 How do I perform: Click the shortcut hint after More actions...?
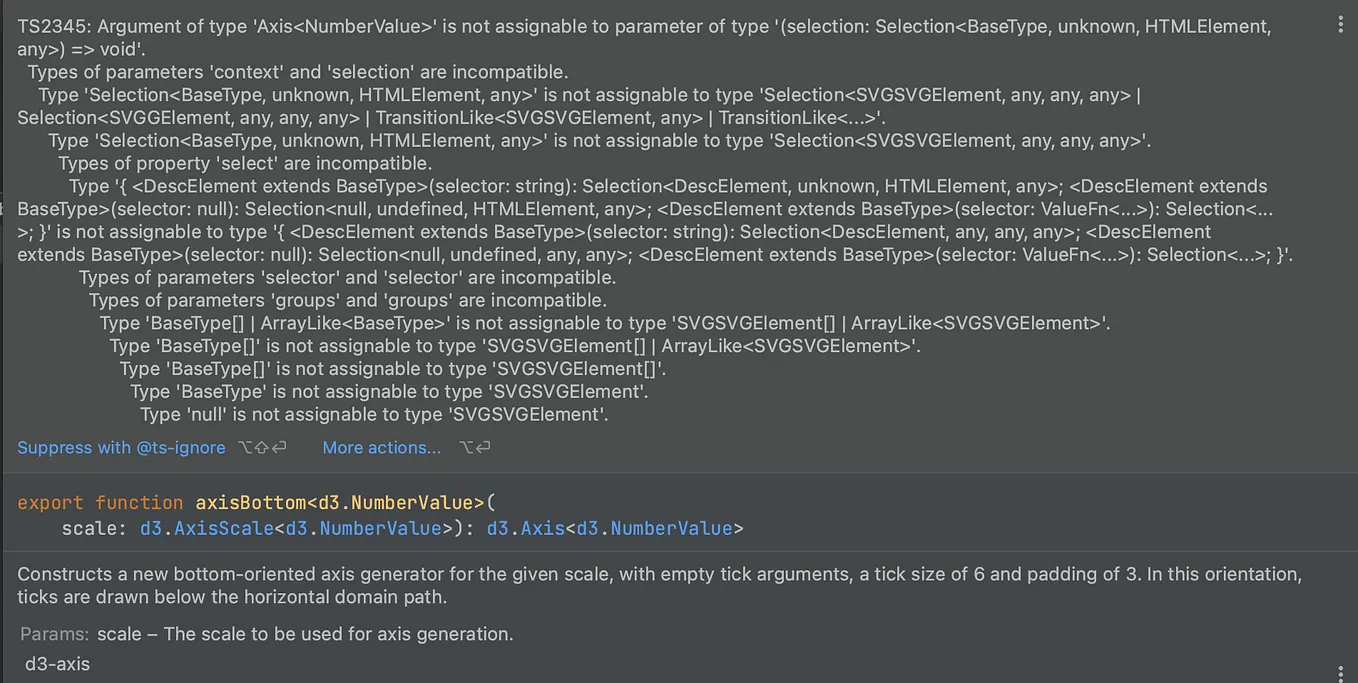(x=474, y=447)
